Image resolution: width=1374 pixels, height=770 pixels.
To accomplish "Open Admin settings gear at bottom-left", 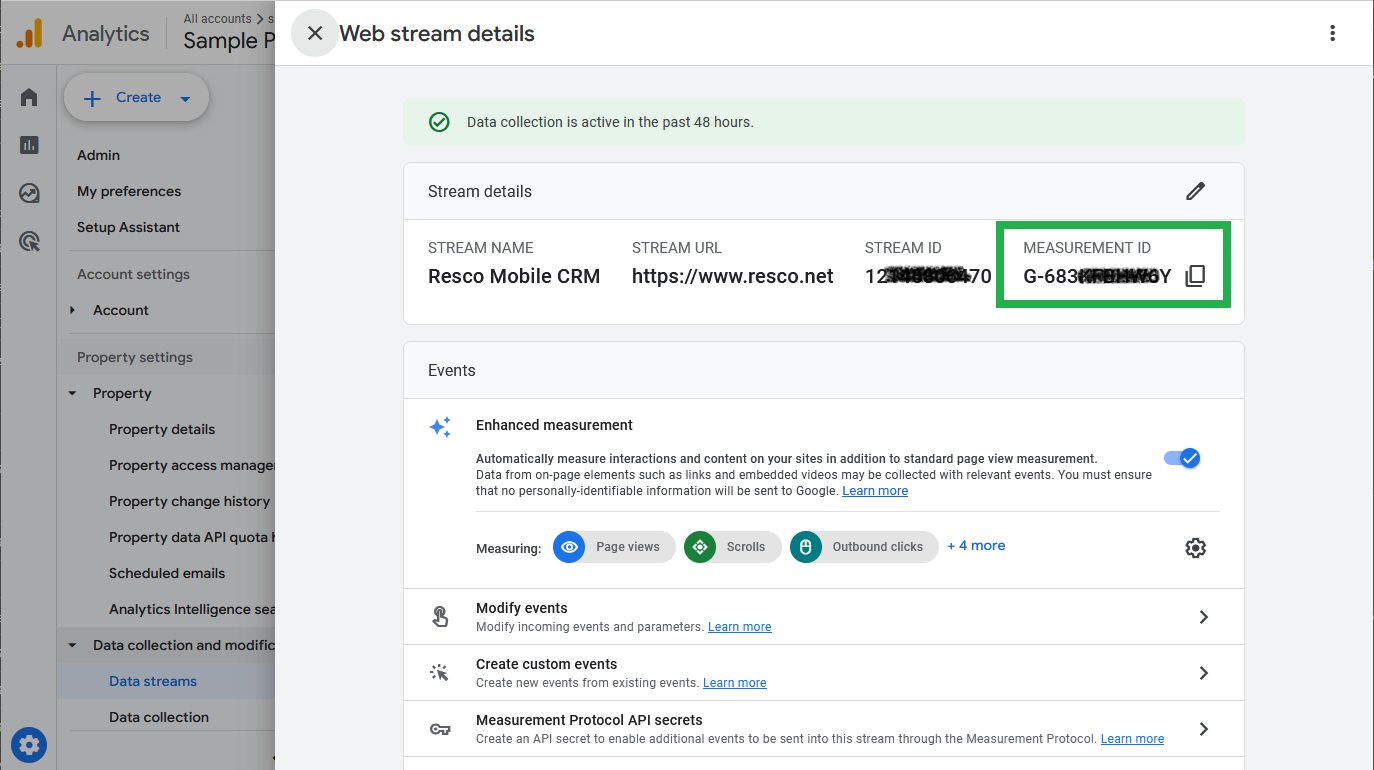I will [x=29, y=744].
